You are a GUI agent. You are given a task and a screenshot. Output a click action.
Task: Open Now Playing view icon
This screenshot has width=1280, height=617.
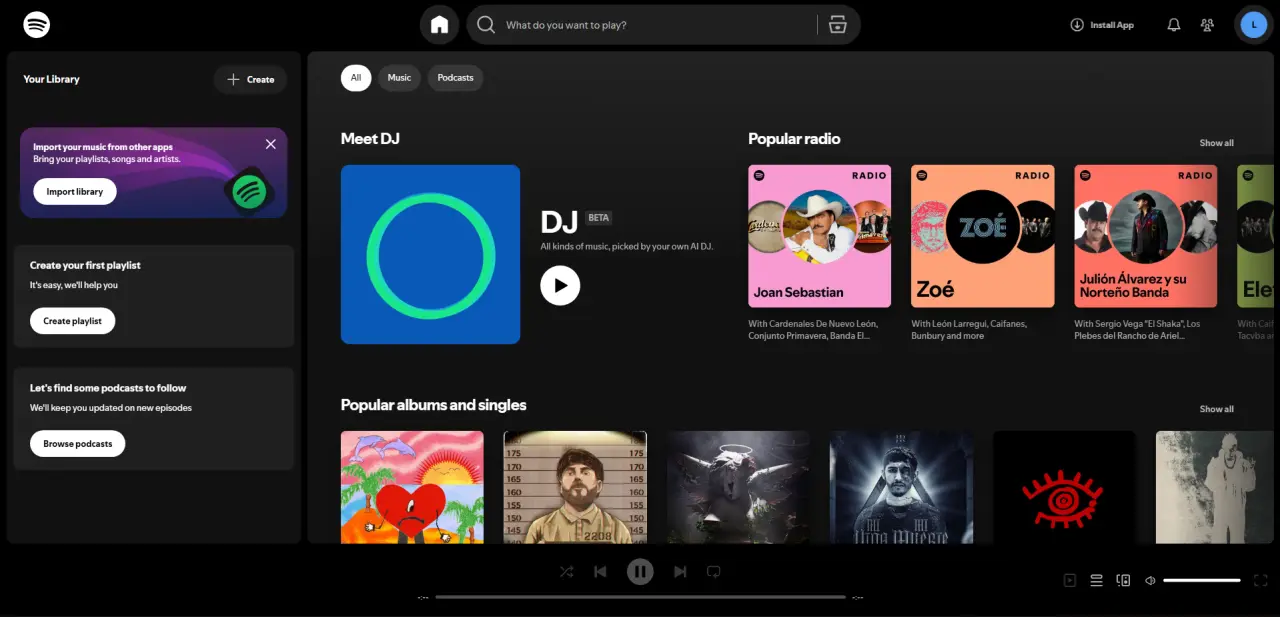(x=1070, y=580)
